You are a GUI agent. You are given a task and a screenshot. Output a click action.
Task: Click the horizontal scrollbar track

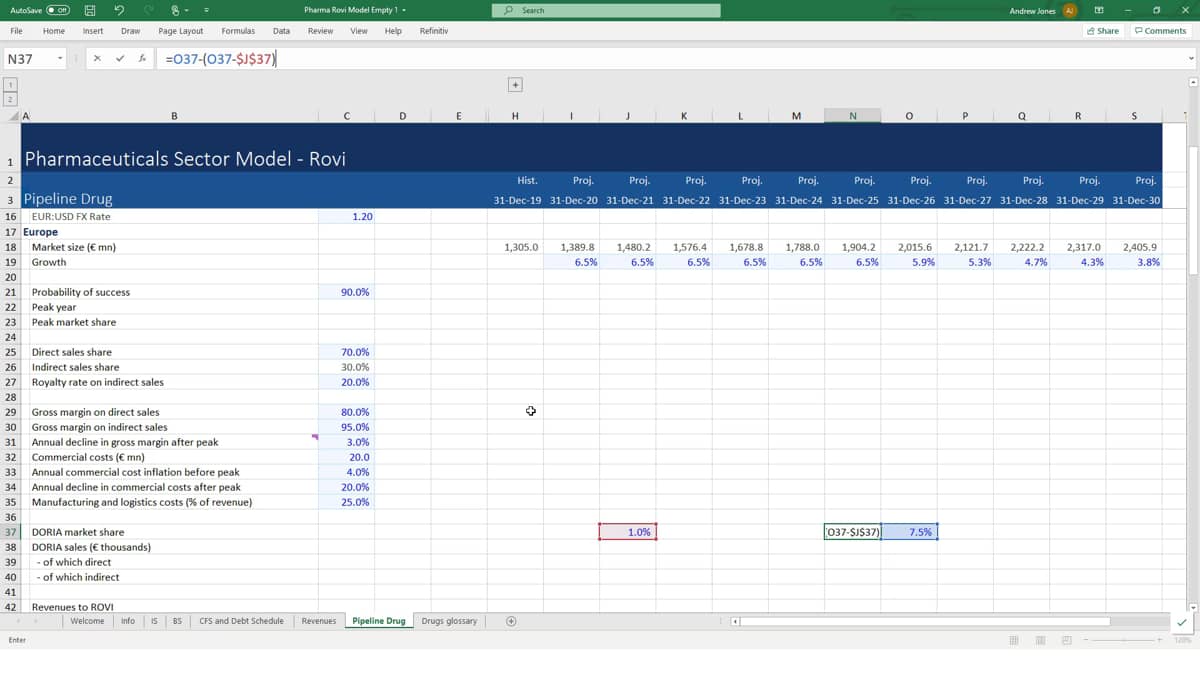(x=925, y=621)
